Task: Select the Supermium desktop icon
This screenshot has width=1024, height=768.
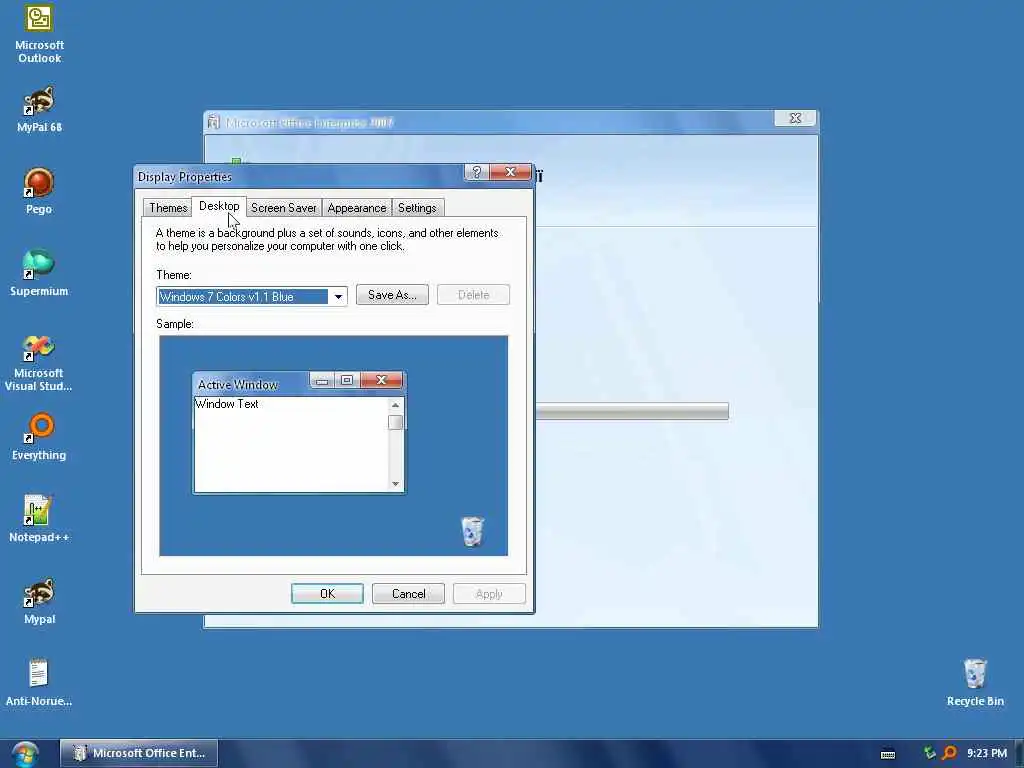Action: click(39, 273)
